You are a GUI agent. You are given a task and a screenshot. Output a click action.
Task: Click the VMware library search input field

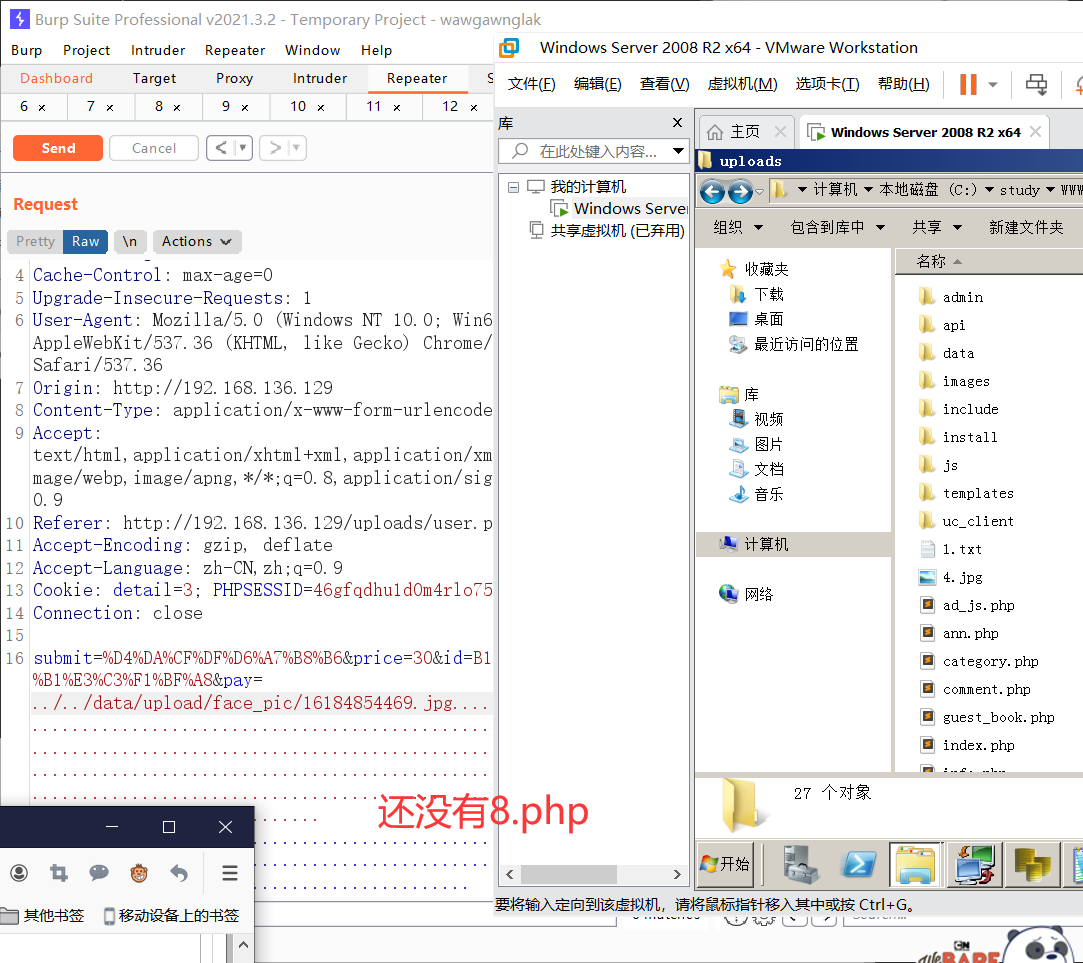point(594,151)
